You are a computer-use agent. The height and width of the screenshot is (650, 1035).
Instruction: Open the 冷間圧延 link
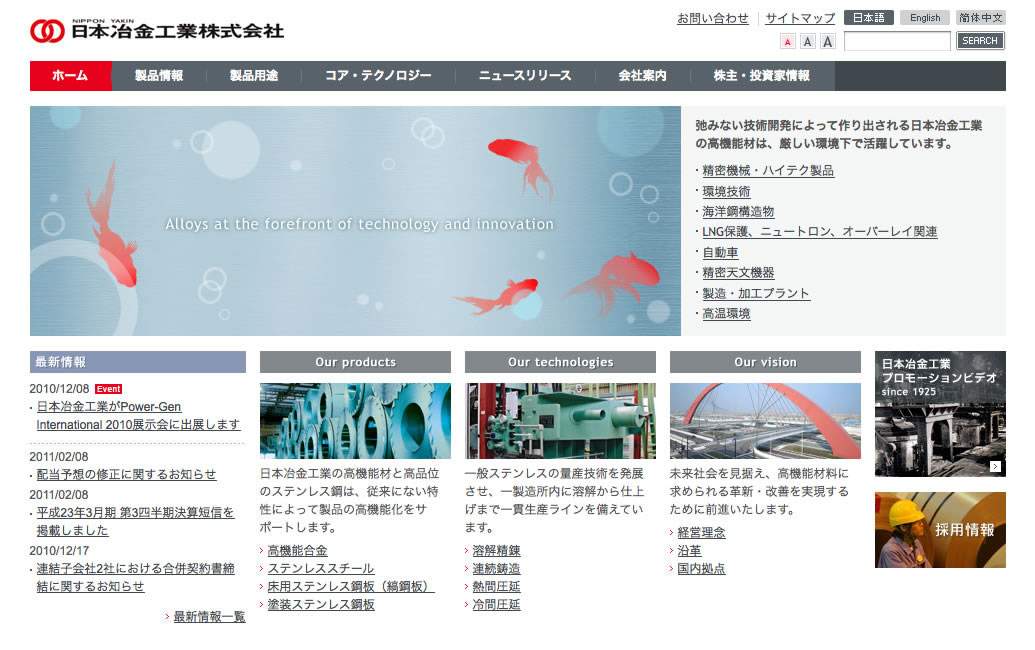(x=496, y=604)
